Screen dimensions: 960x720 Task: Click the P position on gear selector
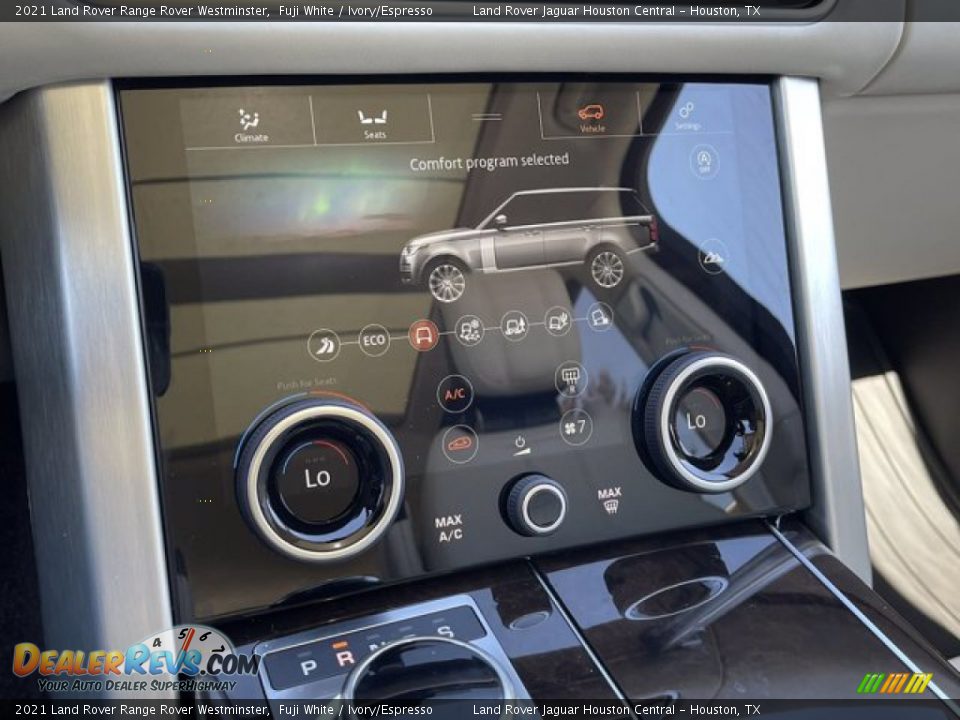[x=309, y=667]
